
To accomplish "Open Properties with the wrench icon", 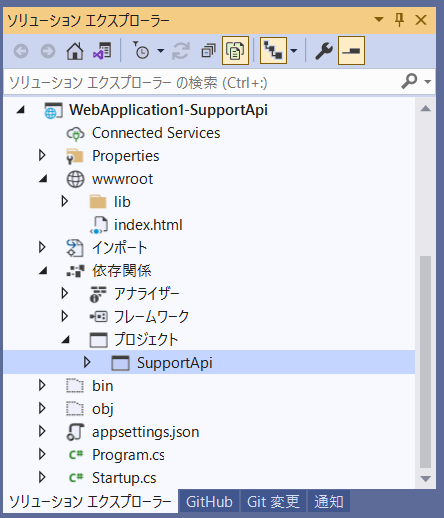I will [x=323, y=51].
